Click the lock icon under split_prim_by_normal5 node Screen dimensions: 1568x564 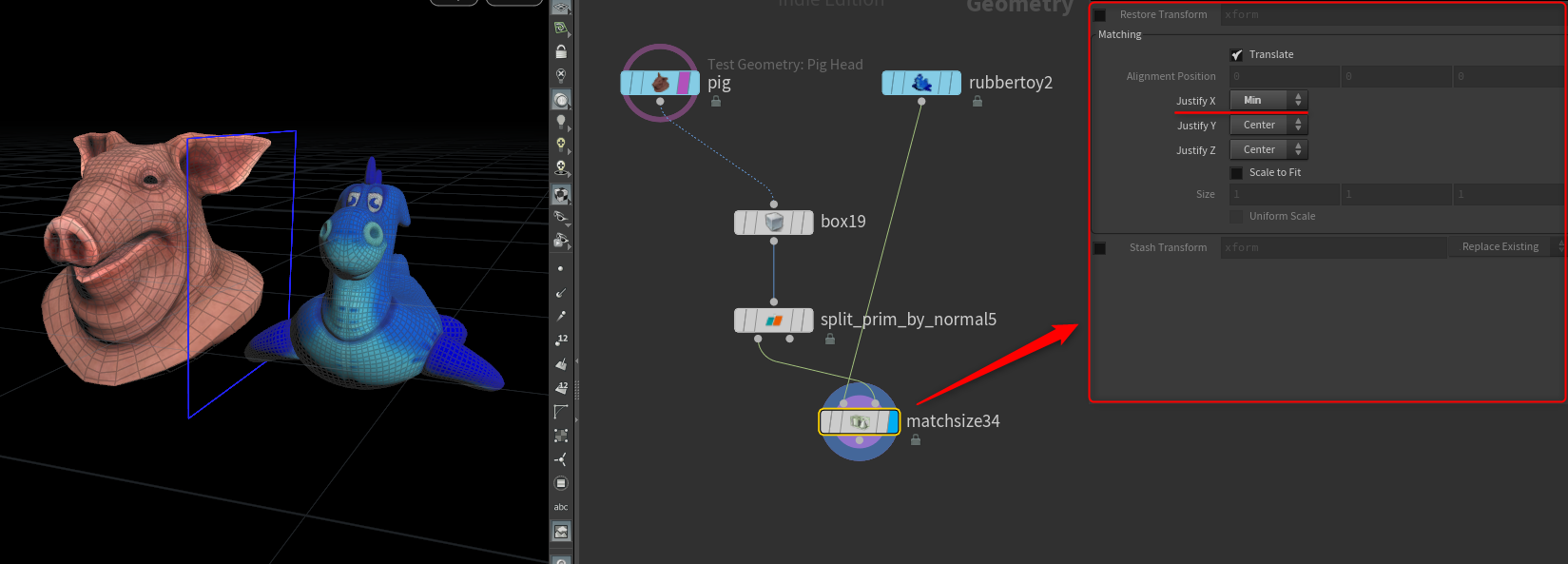coord(830,339)
